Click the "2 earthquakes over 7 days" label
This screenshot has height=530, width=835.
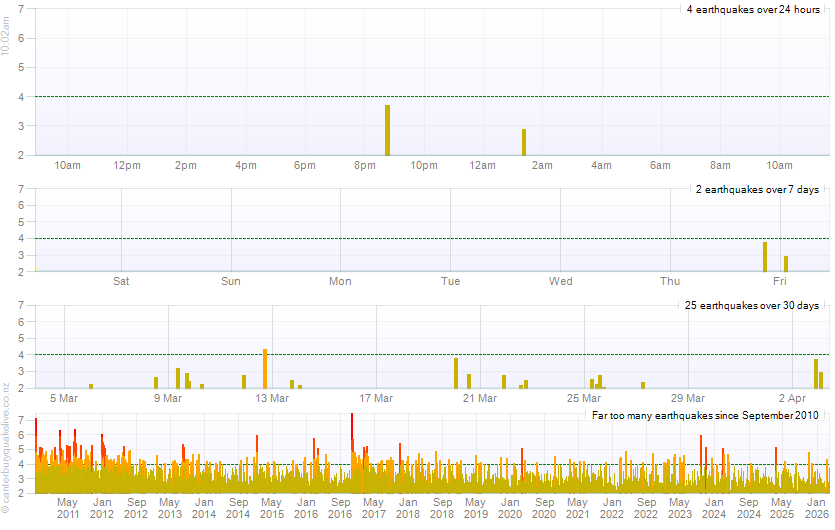[x=757, y=189]
